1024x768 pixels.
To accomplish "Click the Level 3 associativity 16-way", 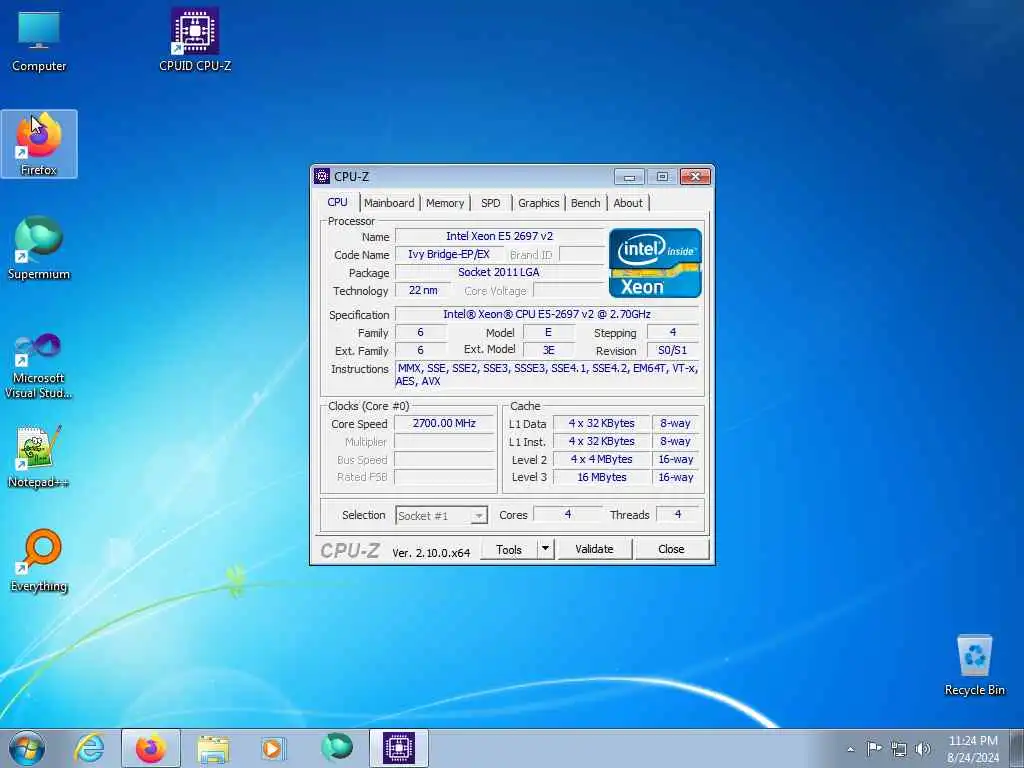I will click(676, 477).
